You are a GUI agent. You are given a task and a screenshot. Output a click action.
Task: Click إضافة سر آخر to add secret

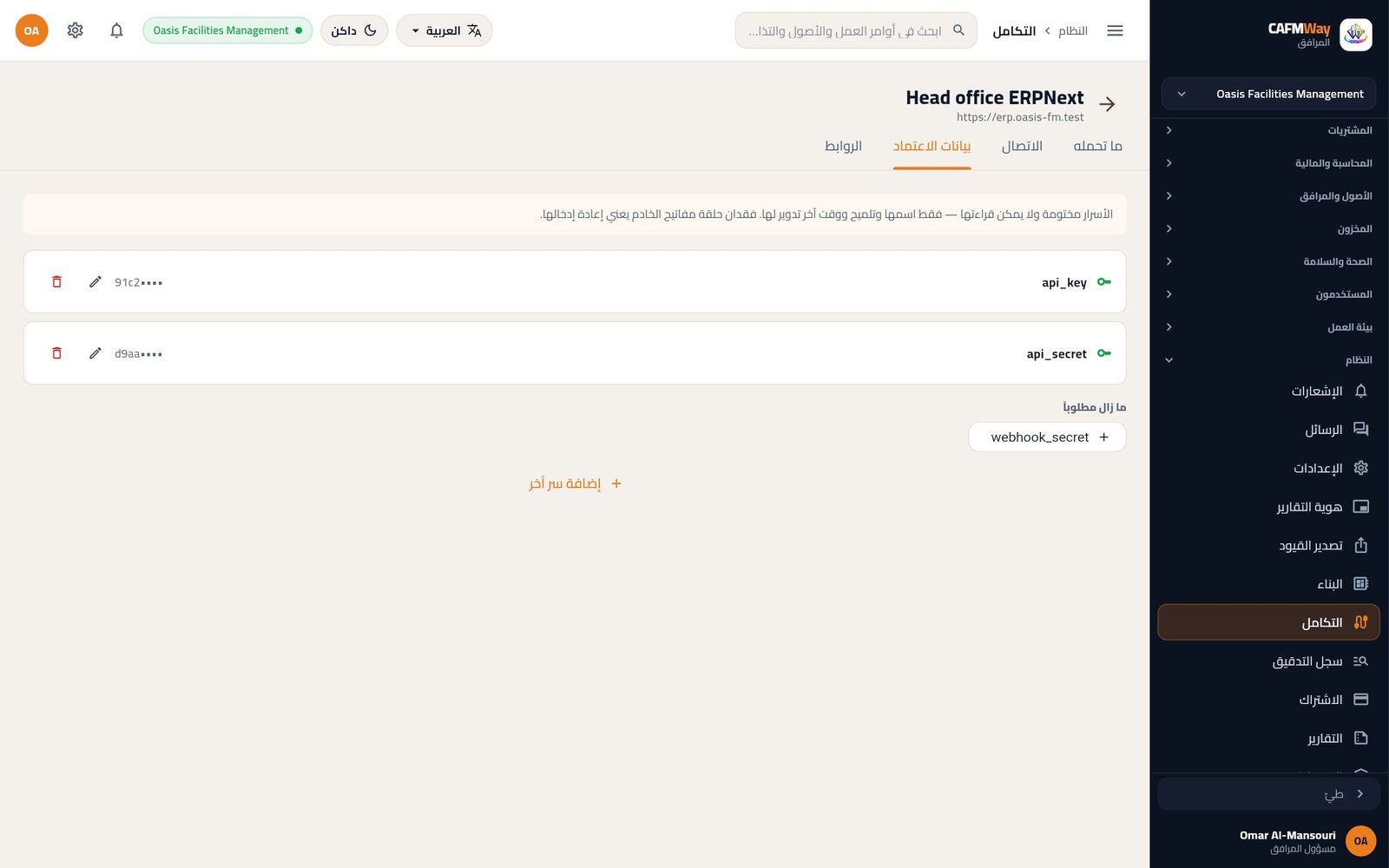[576, 483]
